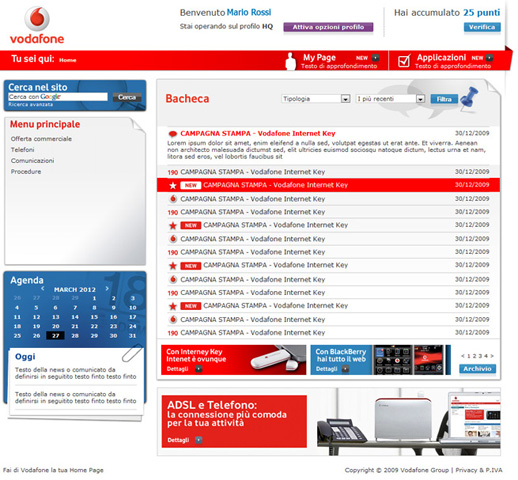Screen dimensions: 518x480
Task: Select March 27 in the Agenda calendar
Action: tap(56, 336)
